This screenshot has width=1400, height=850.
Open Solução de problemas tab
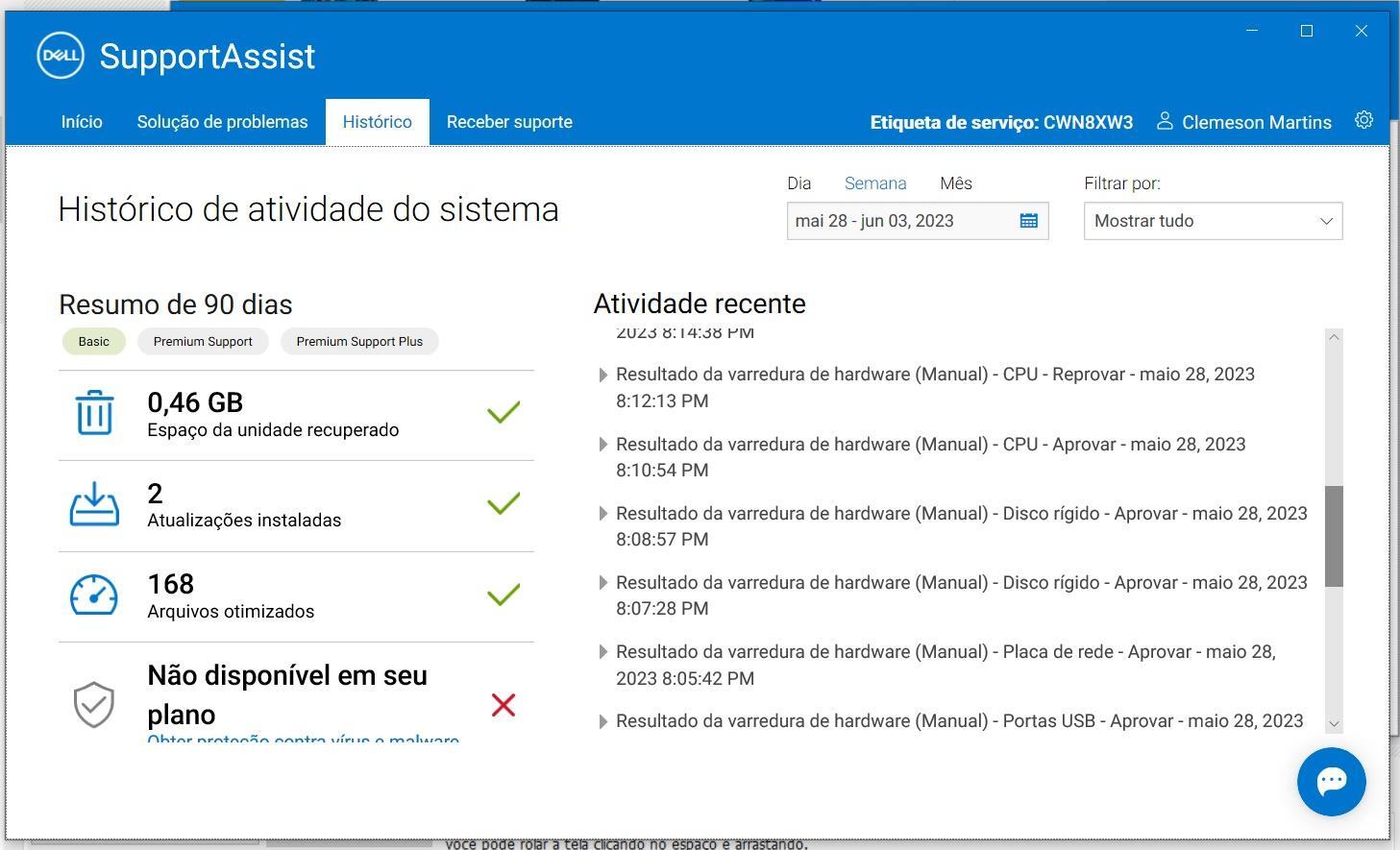222,122
